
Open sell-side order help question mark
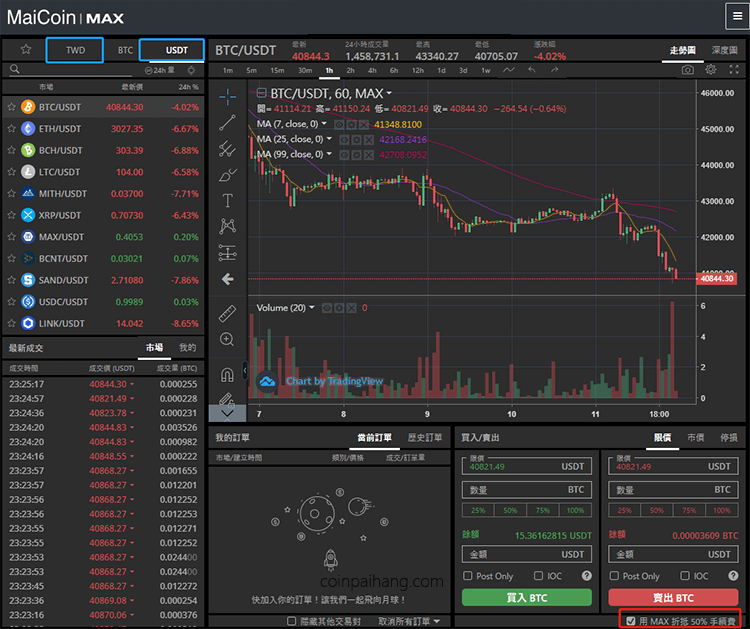733,575
